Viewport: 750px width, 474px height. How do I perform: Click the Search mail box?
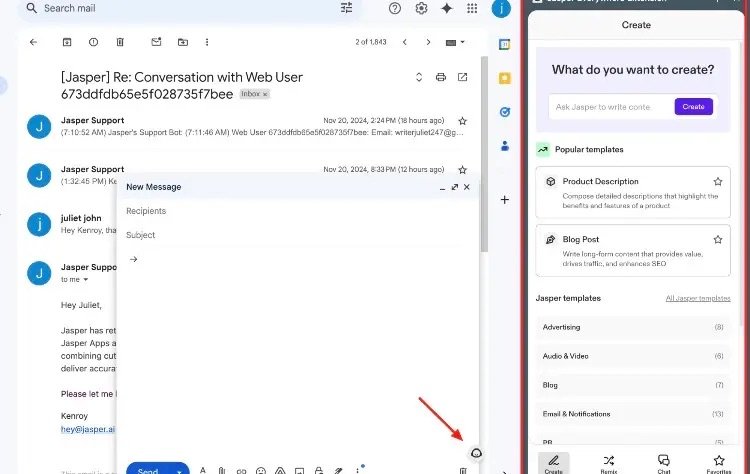(189, 8)
